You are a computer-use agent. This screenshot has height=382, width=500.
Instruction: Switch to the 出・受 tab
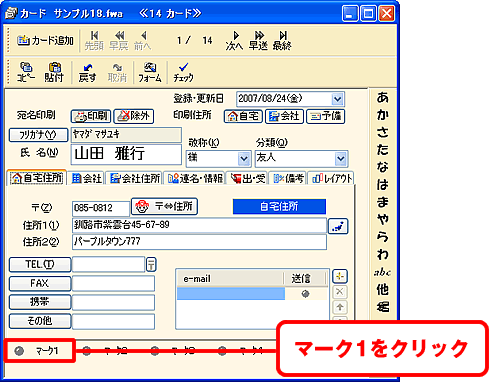248,179
